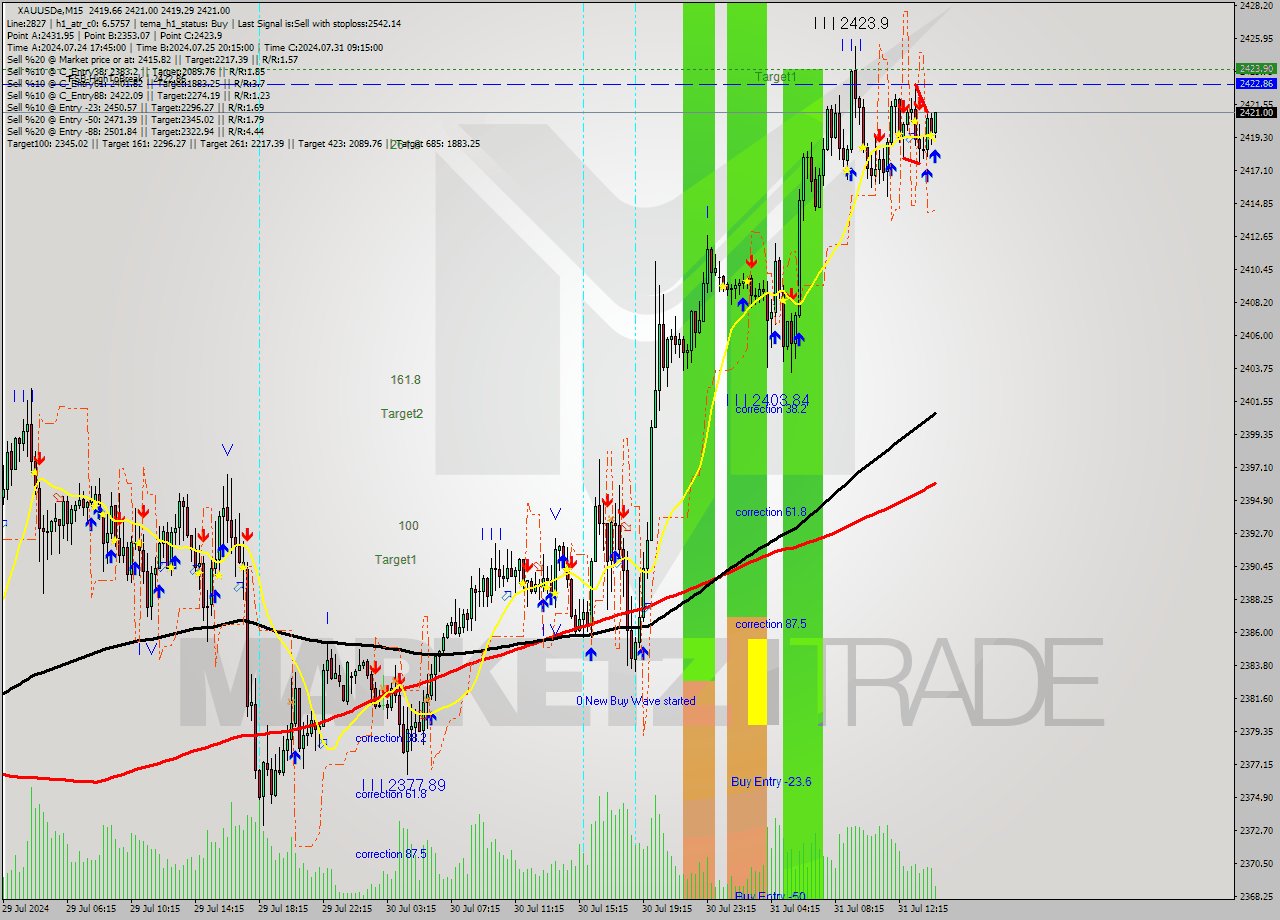
Task: Click 'correction 38.2' label under 2403.84
Action: (771, 409)
